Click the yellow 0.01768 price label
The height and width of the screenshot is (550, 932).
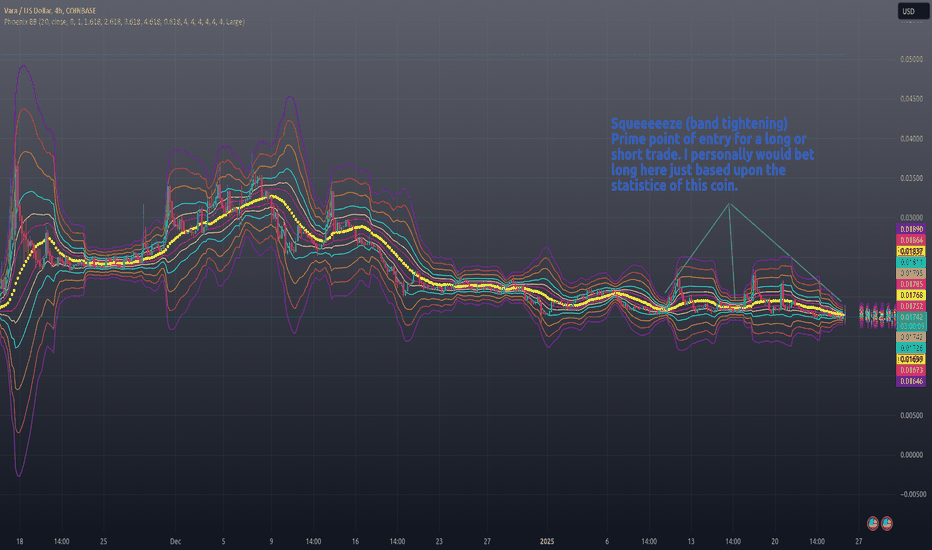(x=911, y=295)
